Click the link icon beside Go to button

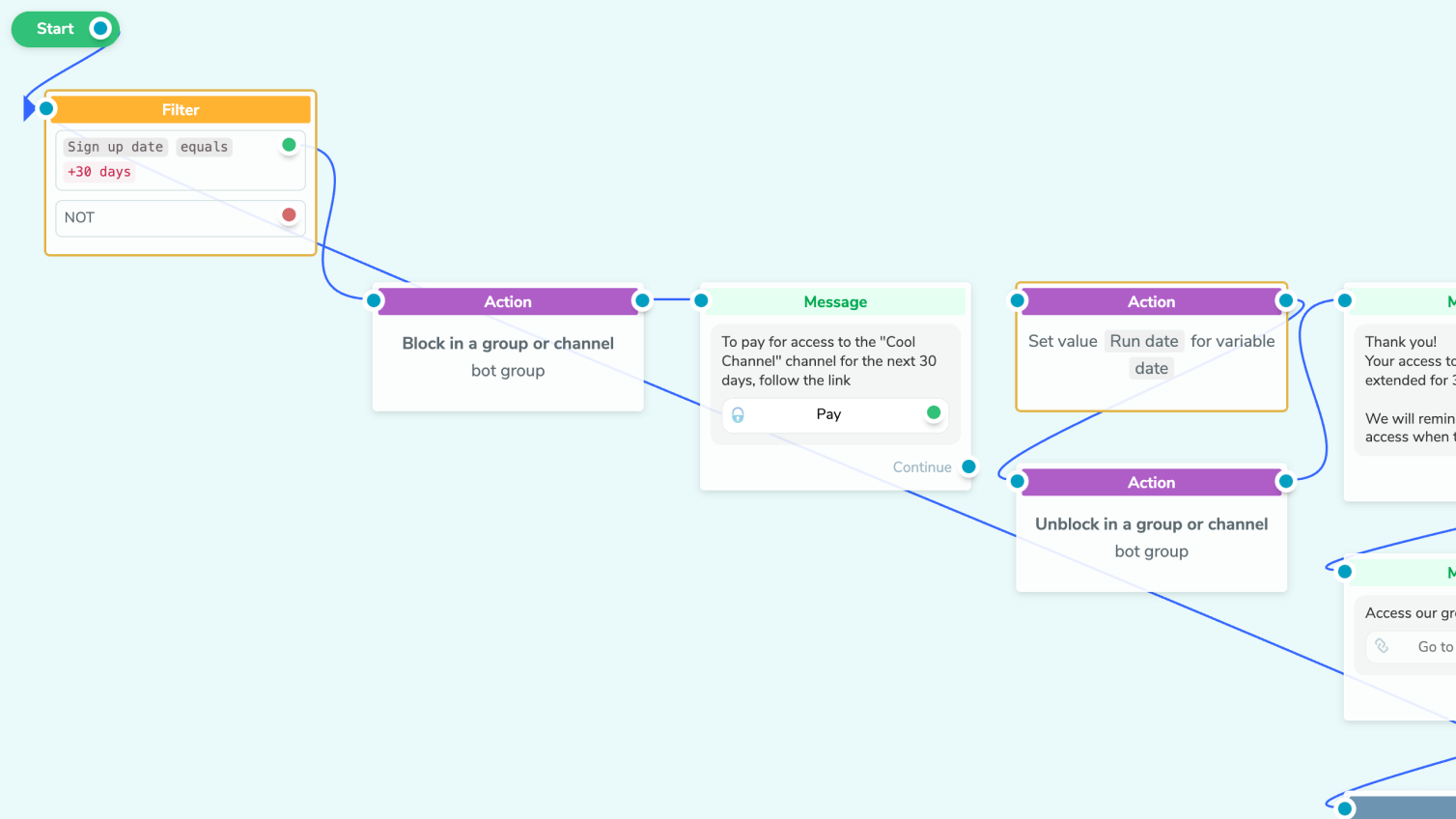coord(1382,646)
